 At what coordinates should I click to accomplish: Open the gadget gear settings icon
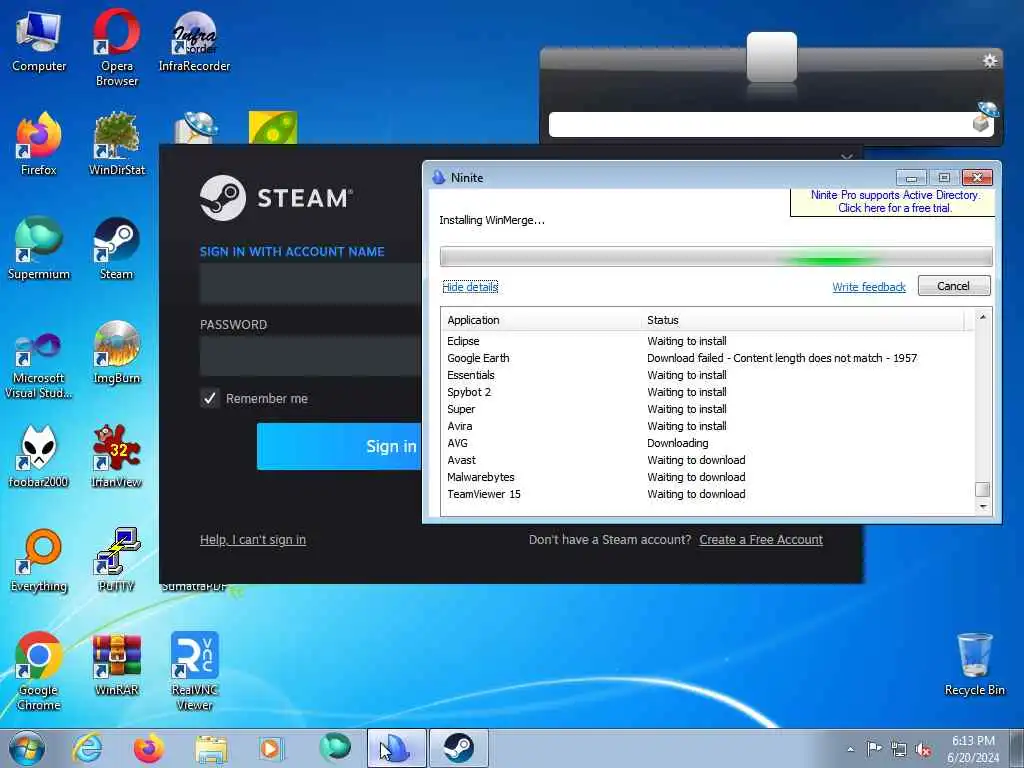[989, 61]
